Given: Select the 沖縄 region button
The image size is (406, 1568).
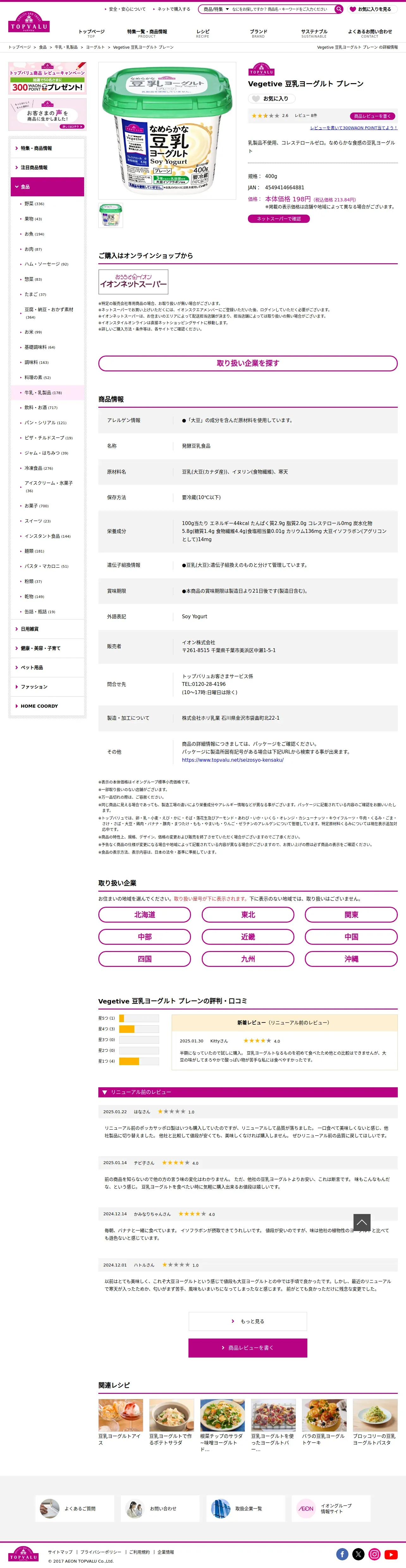Looking at the screenshot, I should (351, 959).
